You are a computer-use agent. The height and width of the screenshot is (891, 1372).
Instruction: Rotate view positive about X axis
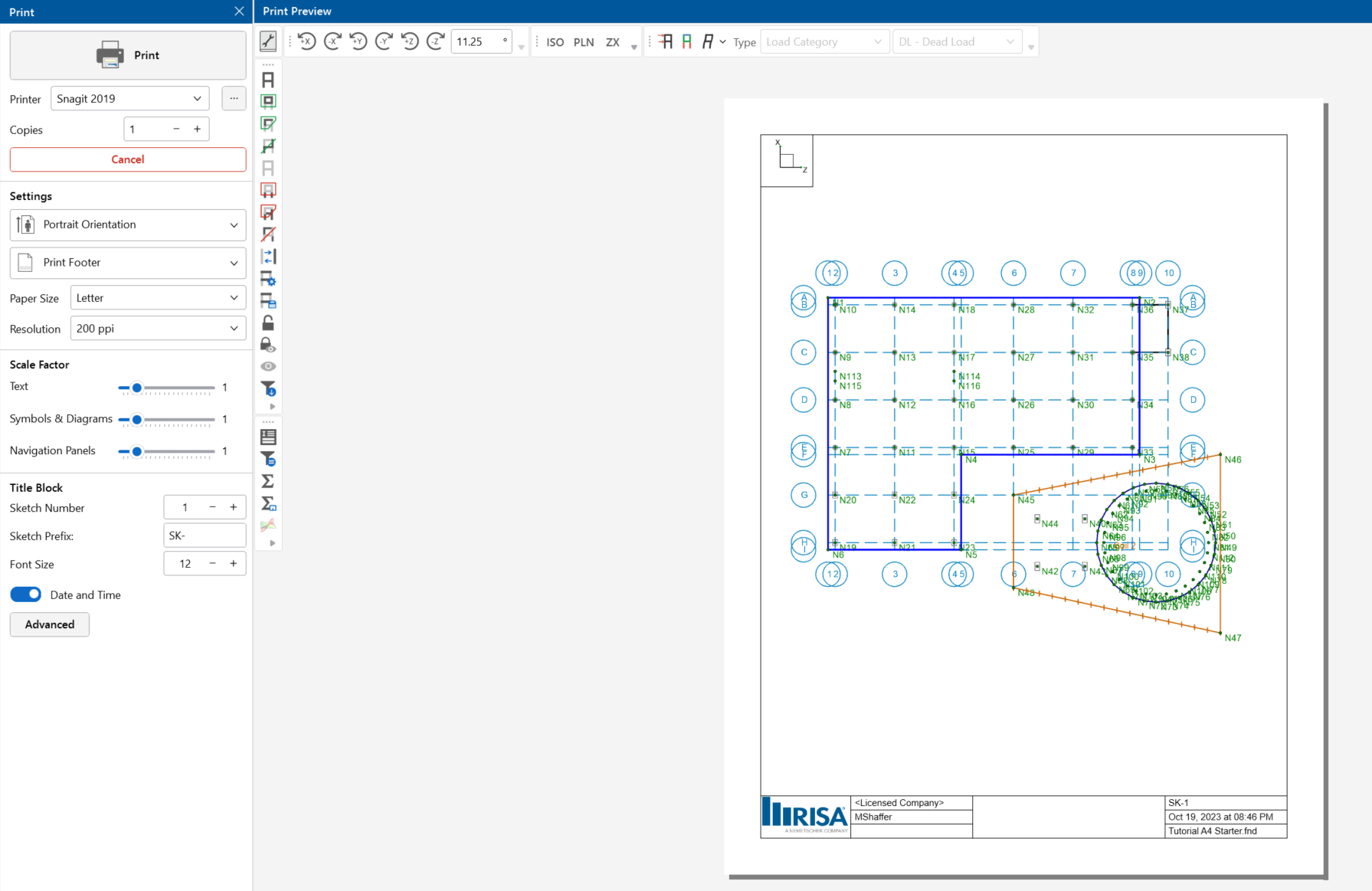point(306,41)
